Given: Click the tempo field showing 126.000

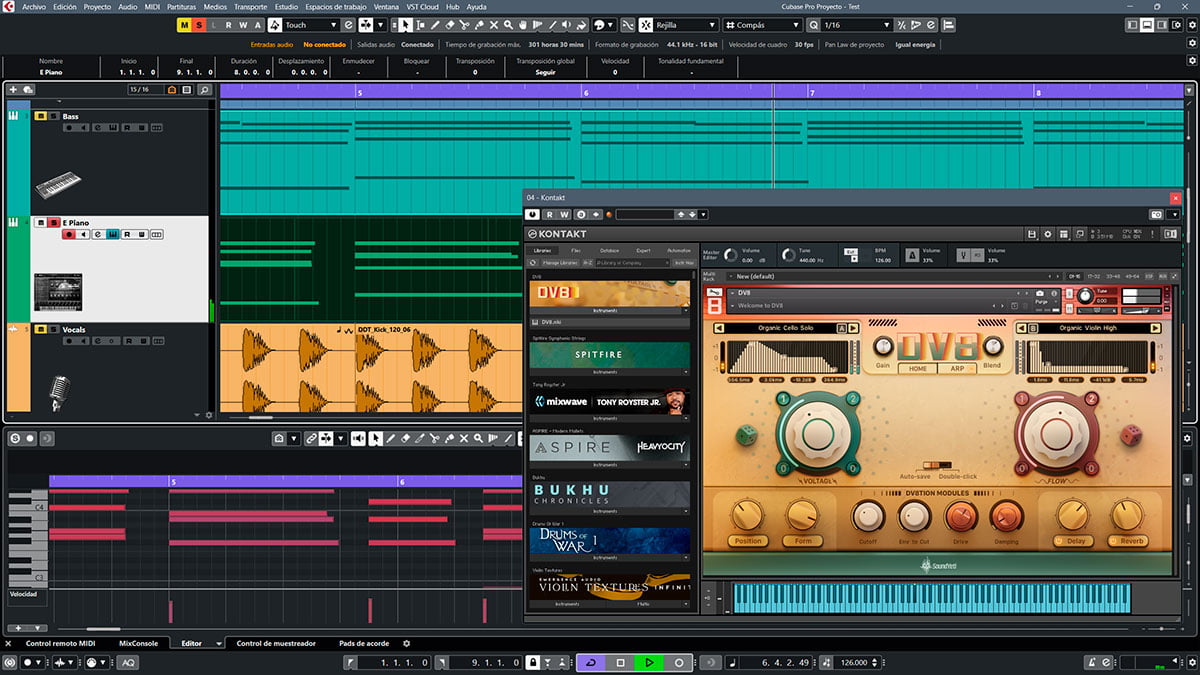Looking at the screenshot, I should 856,662.
